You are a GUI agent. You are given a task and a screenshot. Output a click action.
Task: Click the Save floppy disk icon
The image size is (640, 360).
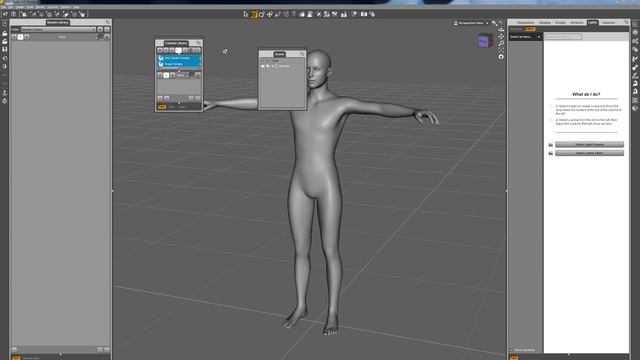[x=4, y=49]
